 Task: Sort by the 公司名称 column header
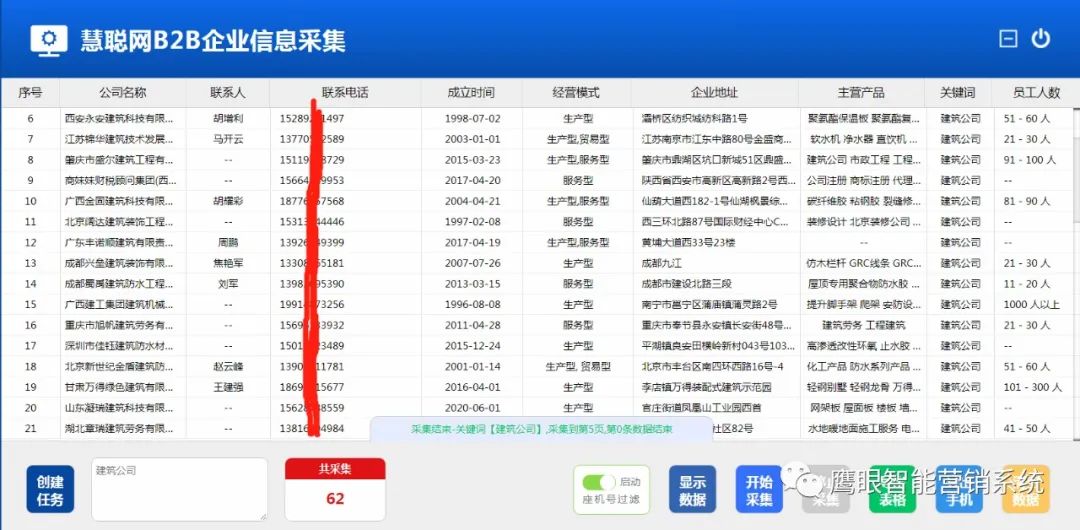coord(123,92)
